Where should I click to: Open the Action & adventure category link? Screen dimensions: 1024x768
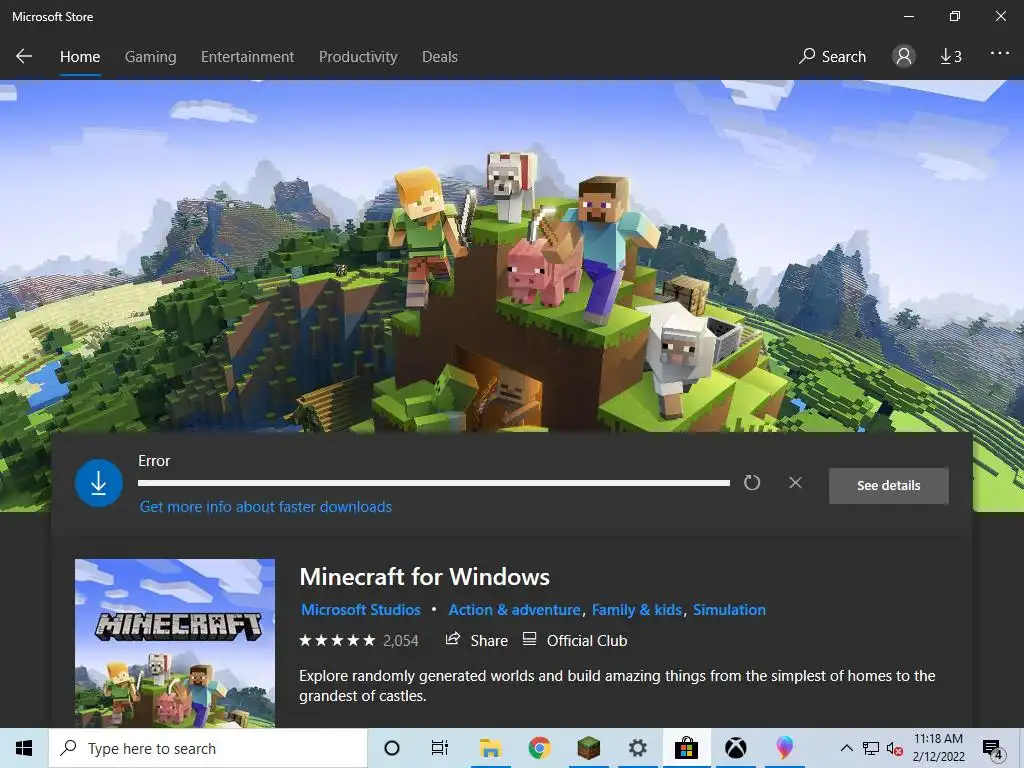(x=514, y=609)
